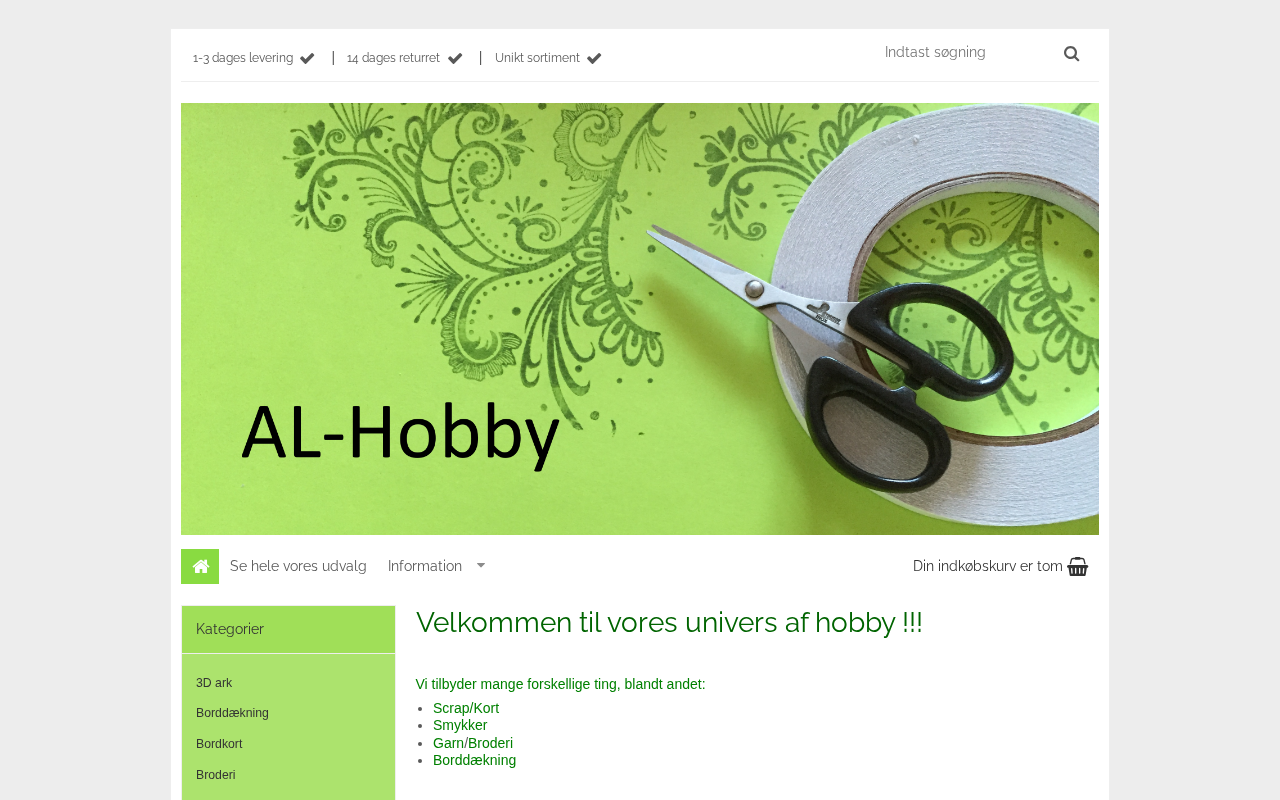Image resolution: width=1280 pixels, height=800 pixels.
Task: Select the Broderi category
Action: pos(216,775)
